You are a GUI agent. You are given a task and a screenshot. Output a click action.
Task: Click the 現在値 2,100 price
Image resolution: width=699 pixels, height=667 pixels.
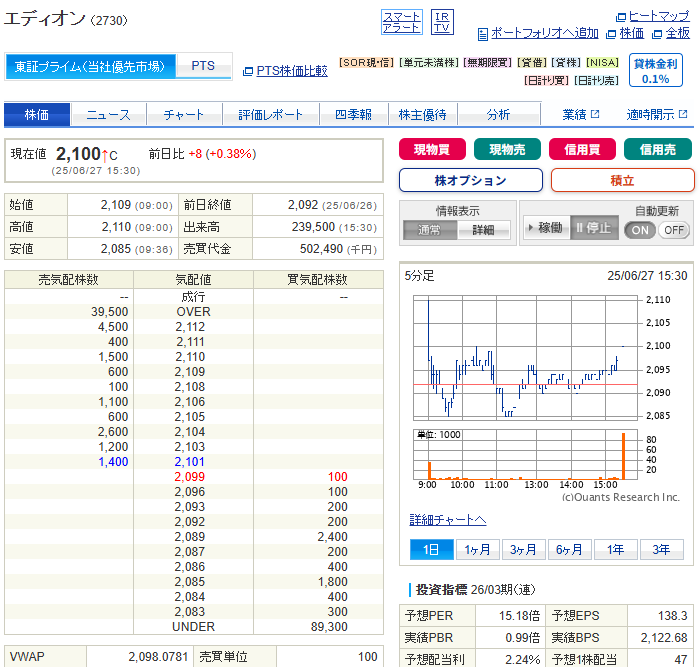[78, 154]
